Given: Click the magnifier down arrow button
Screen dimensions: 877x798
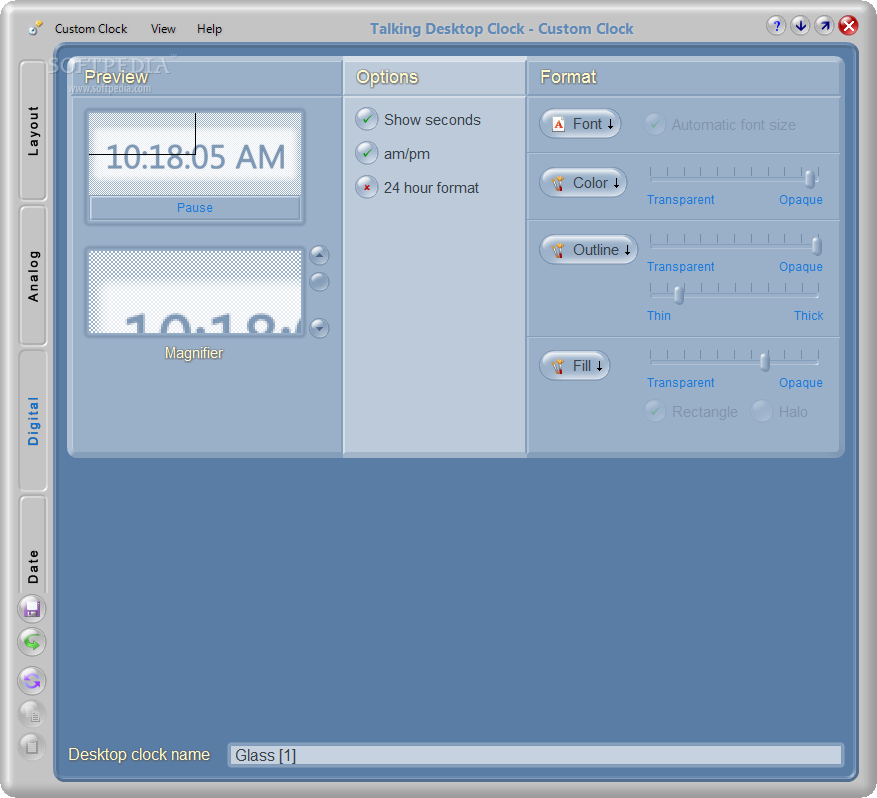Looking at the screenshot, I should [319, 328].
